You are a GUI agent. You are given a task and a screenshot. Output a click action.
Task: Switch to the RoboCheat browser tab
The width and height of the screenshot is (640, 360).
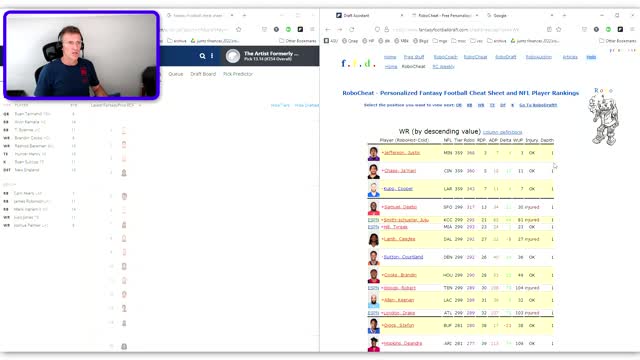(444, 16)
